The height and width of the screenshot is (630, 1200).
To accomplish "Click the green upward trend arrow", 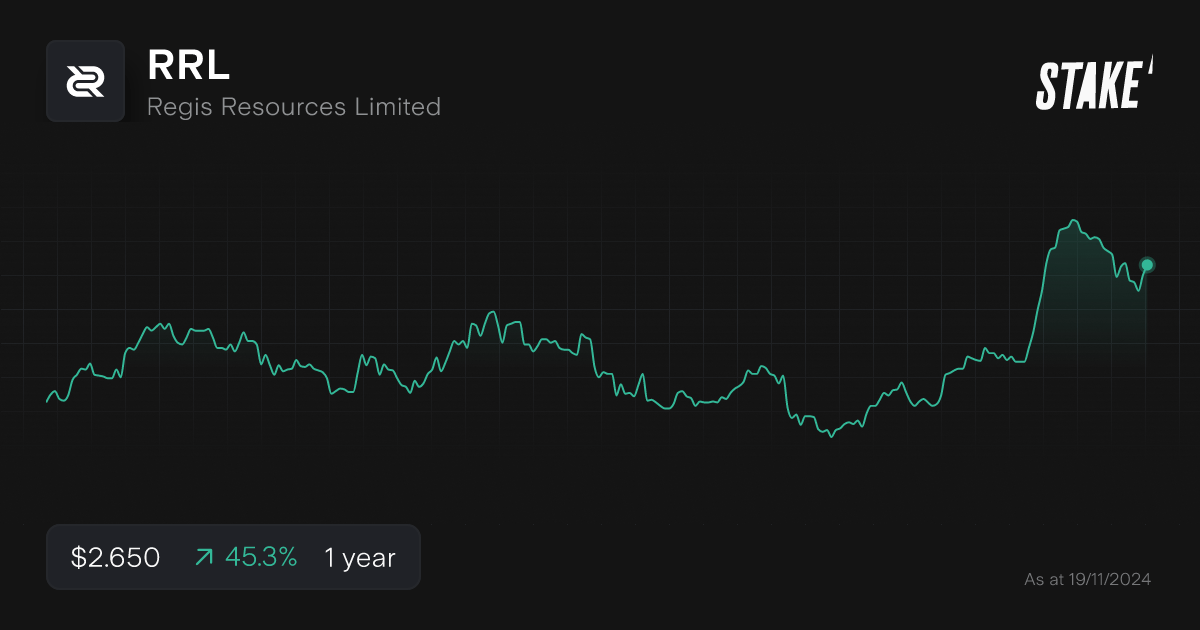I will click(x=203, y=557).
